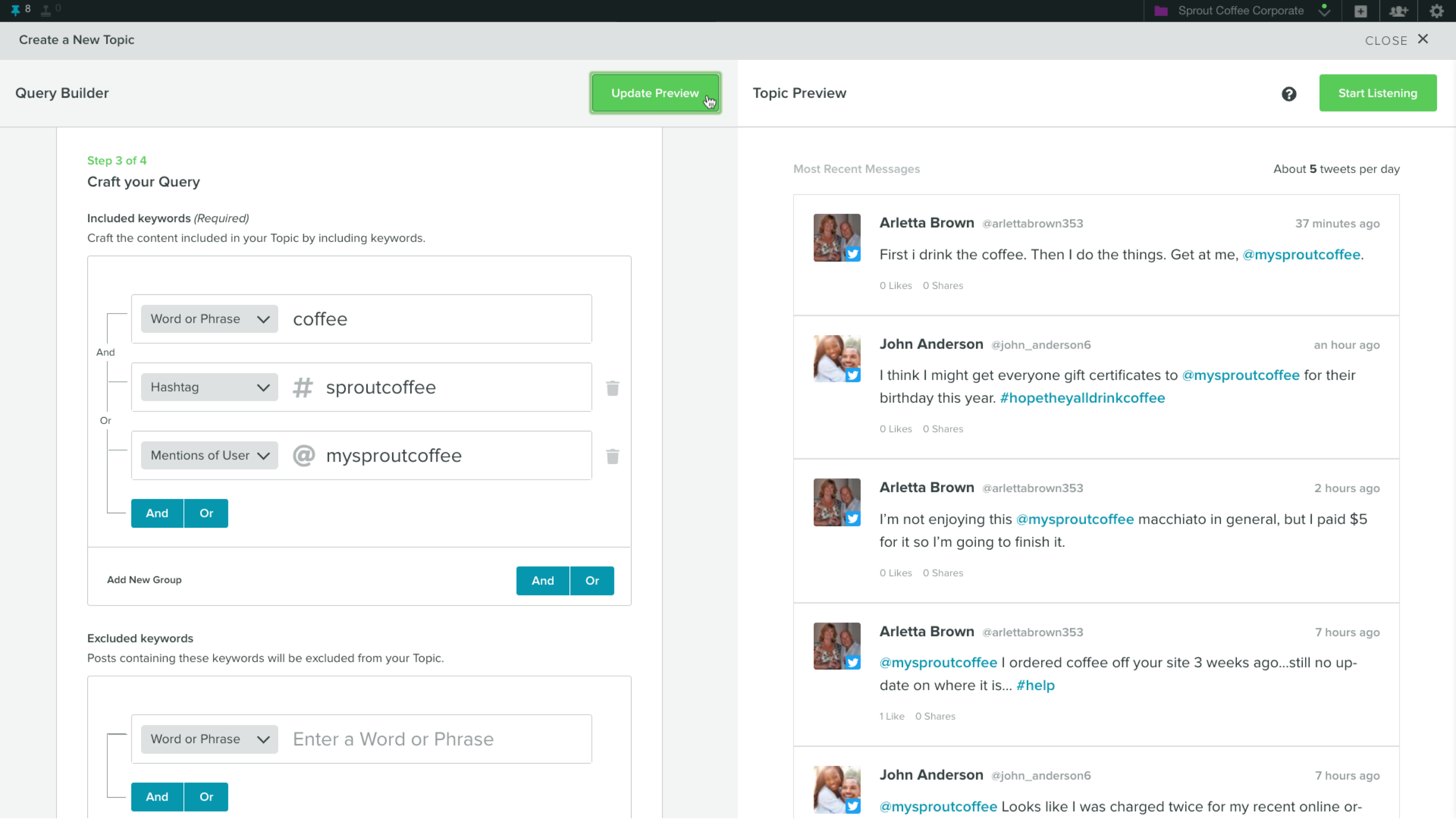The height and width of the screenshot is (819, 1456).
Task: Expand the Hashtag type dropdown
Action: [209, 387]
